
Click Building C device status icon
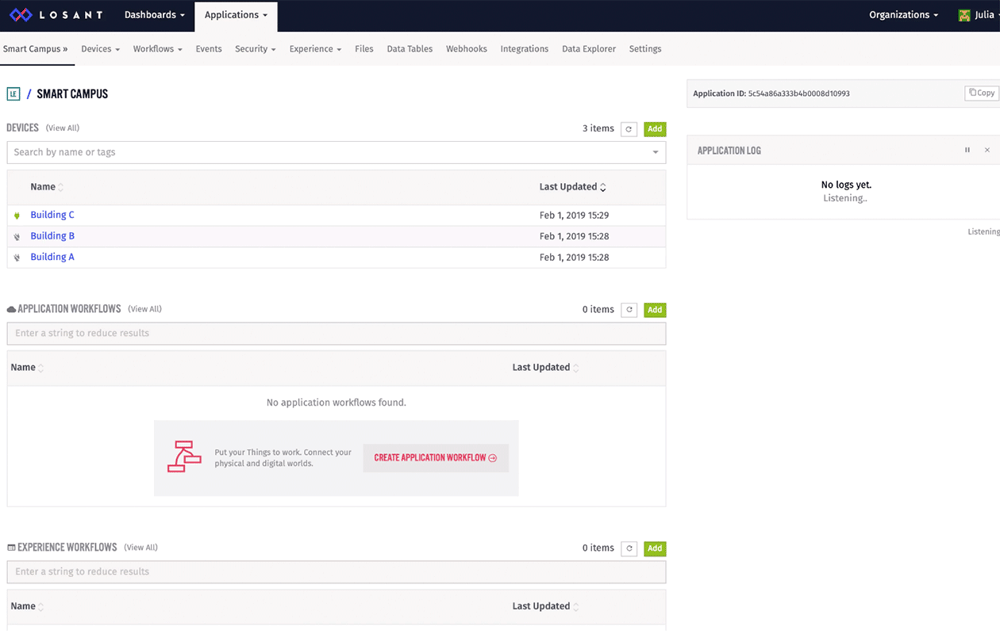tap(17, 216)
